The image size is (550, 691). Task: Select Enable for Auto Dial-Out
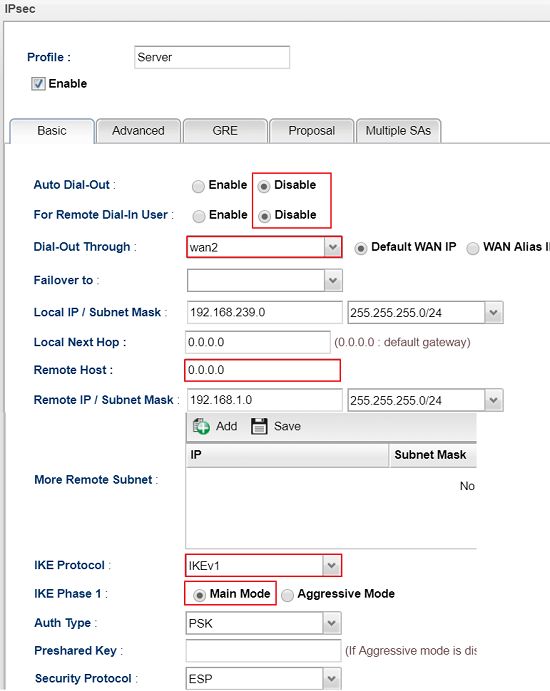[x=198, y=186]
